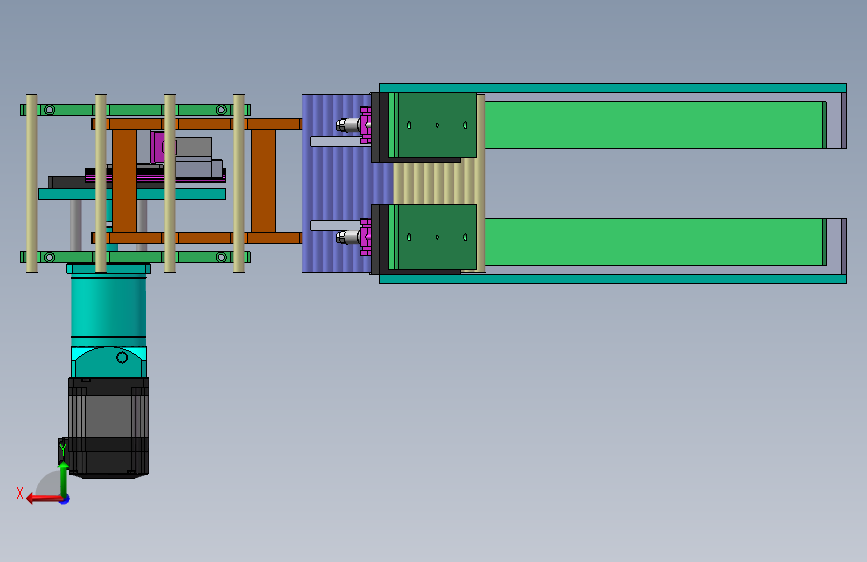Select the beige ribbed roller between green blocks
867x562 pixels.
coord(435,181)
